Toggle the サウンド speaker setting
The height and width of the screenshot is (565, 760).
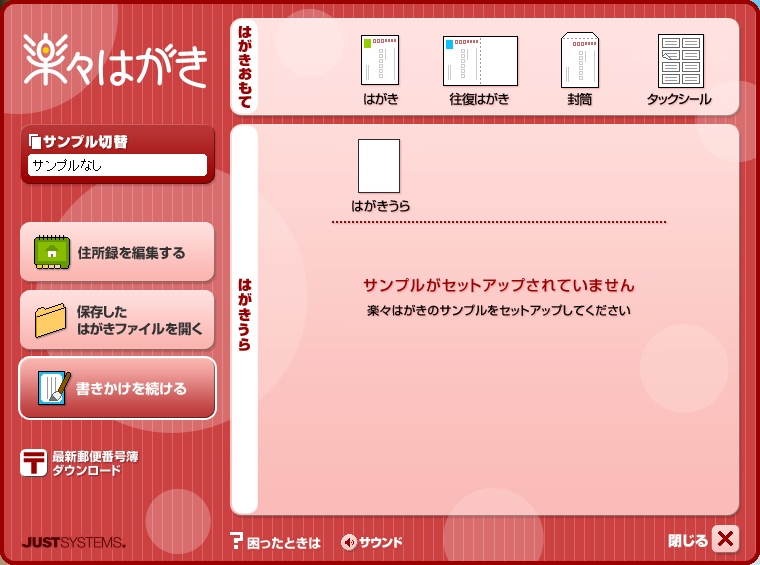pyautogui.click(x=372, y=542)
